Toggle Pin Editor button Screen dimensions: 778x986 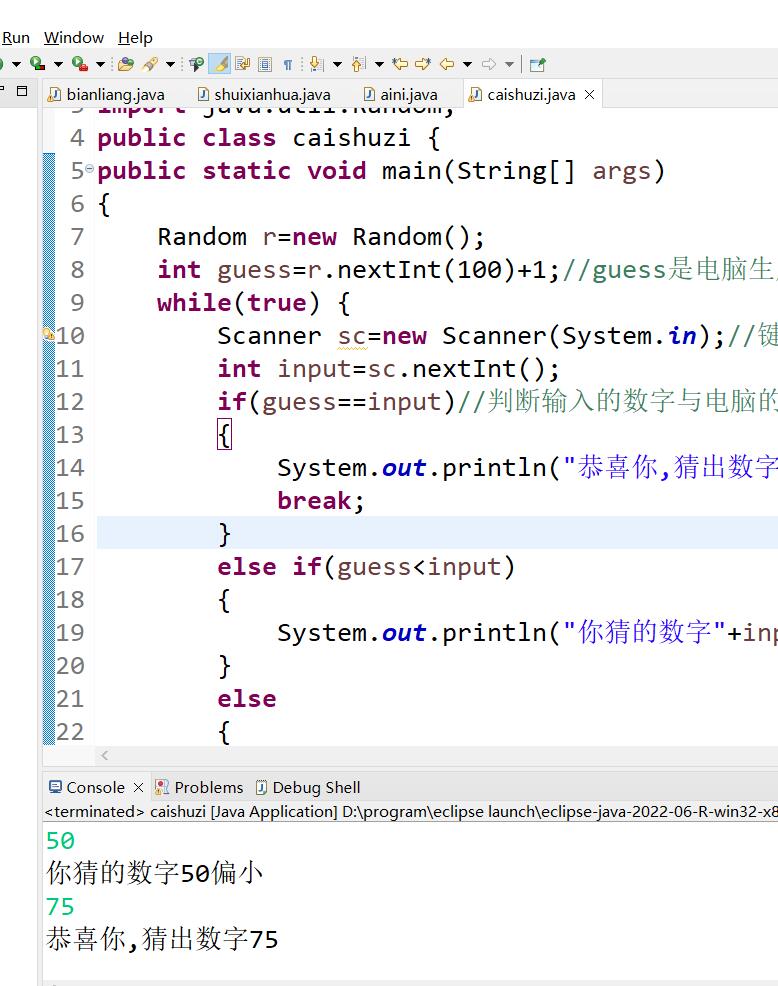click(537, 64)
